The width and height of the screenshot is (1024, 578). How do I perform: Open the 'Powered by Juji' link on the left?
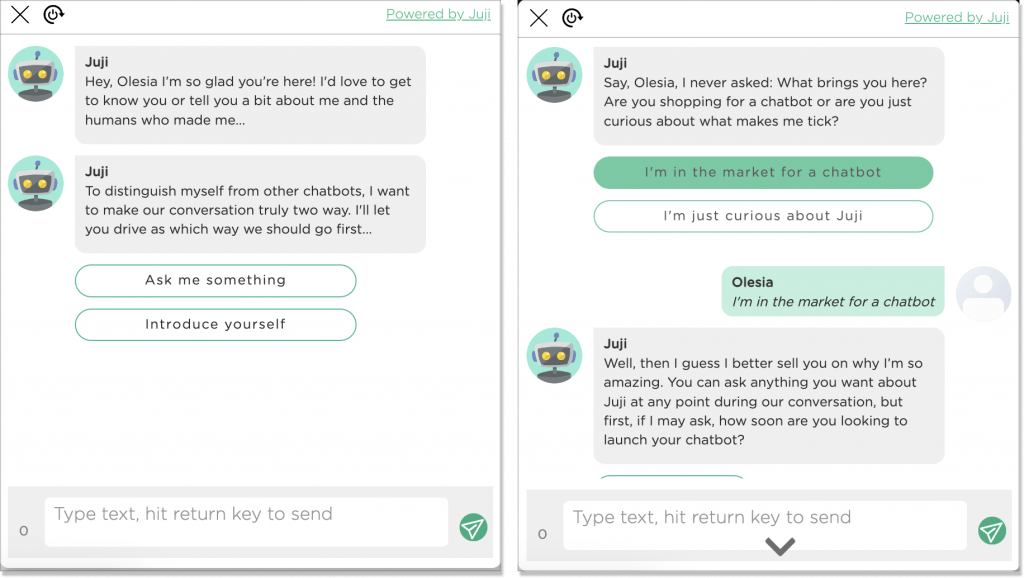(x=437, y=14)
